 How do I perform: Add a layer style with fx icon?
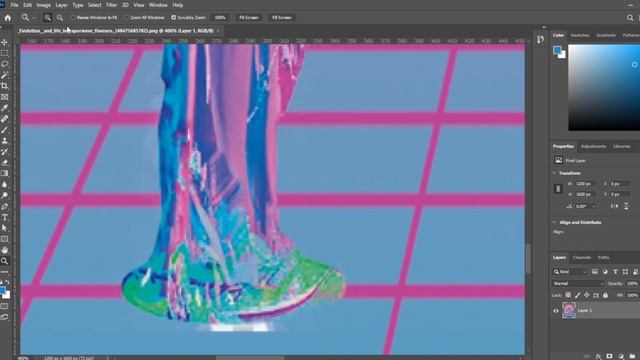[x=598, y=356]
